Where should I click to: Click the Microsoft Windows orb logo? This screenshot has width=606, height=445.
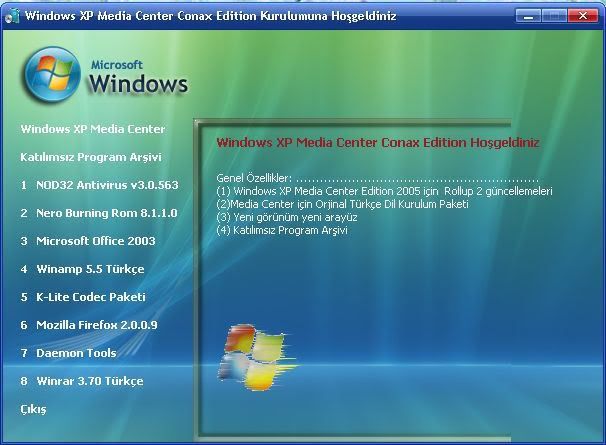click(x=52, y=74)
